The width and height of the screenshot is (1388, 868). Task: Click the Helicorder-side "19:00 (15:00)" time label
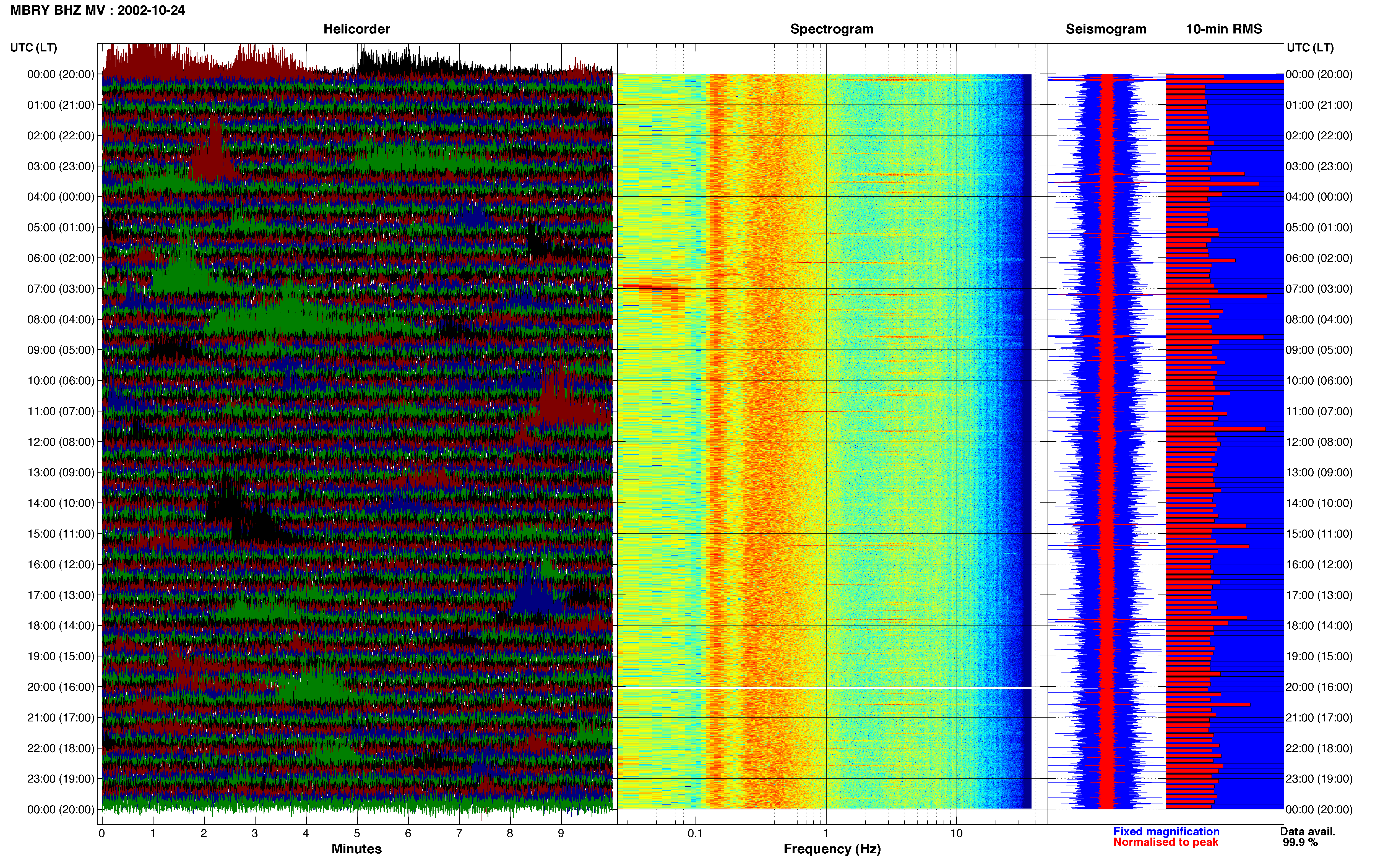[60, 656]
